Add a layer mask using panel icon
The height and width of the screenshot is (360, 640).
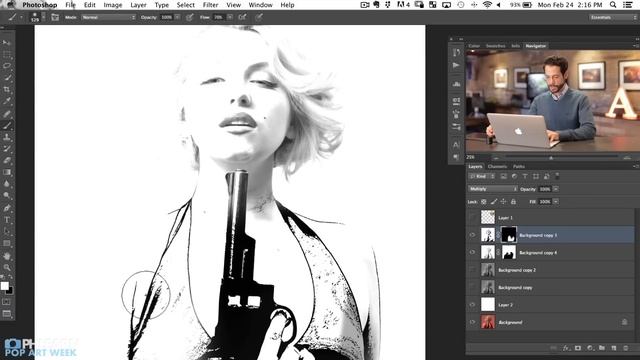[x=578, y=348]
